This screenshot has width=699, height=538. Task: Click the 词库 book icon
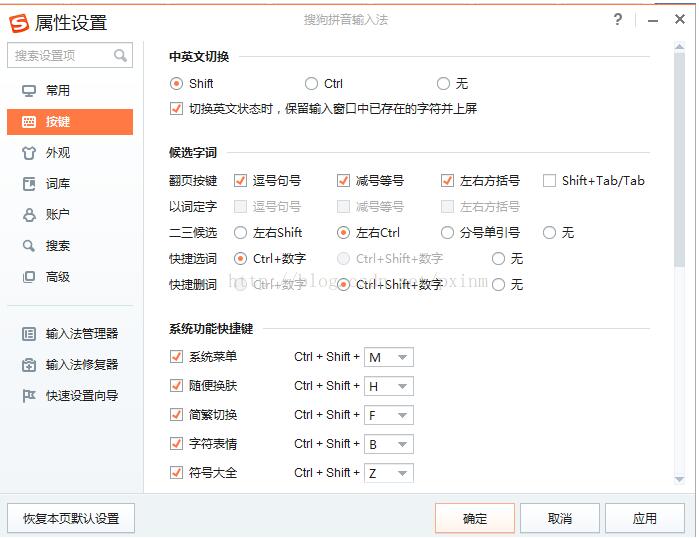pos(29,184)
